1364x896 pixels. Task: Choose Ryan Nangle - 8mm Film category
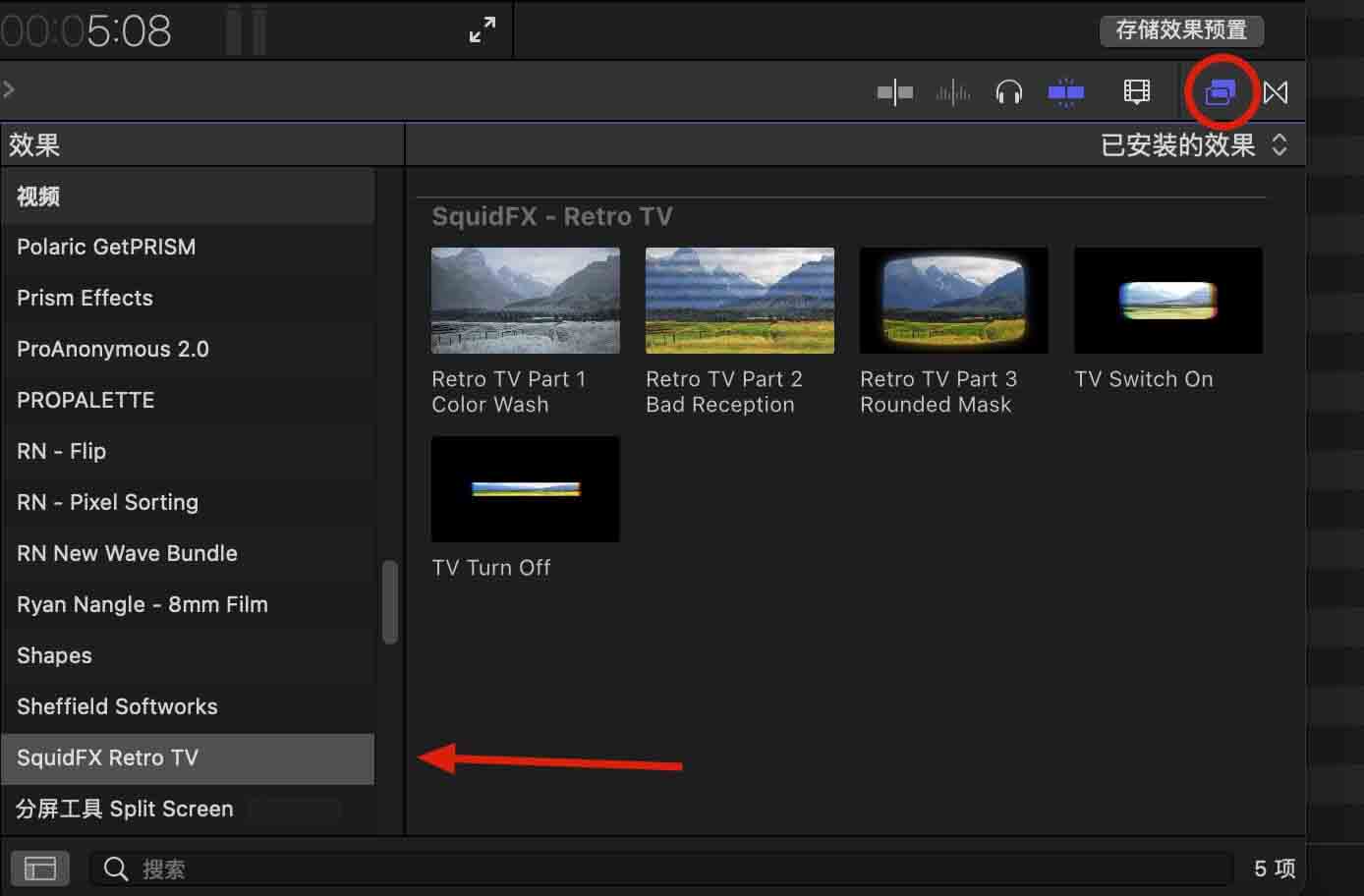pyautogui.click(x=142, y=604)
